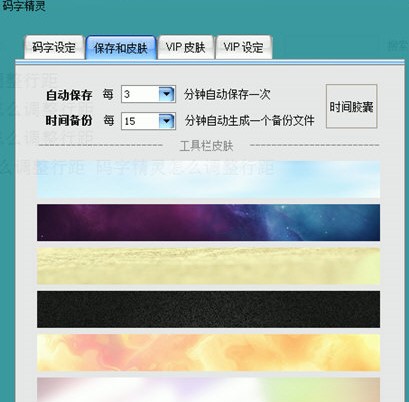Switch to the 码字设定 tab
The height and width of the screenshot is (402, 409).
tap(54, 47)
